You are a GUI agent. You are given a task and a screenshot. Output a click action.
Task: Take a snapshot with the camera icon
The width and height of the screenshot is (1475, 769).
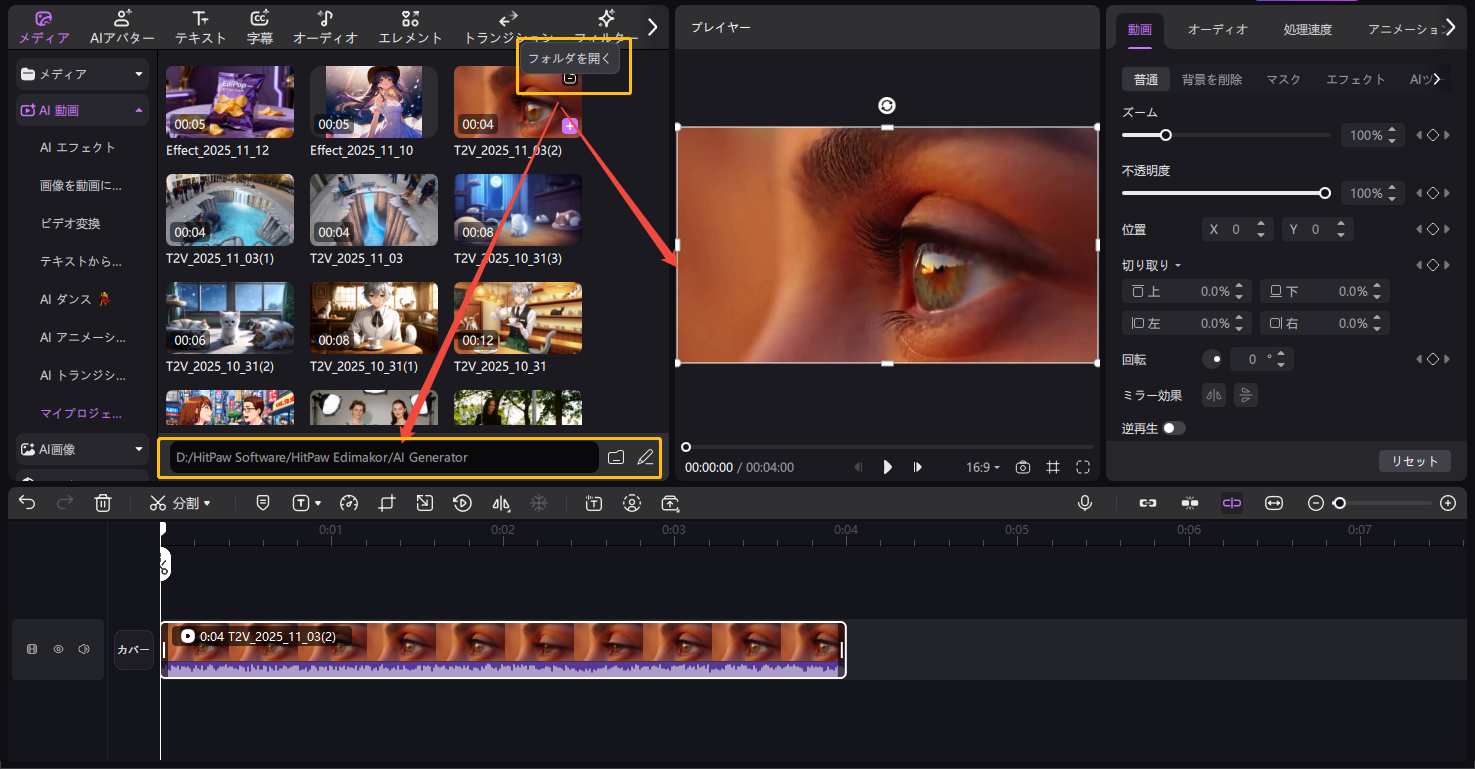[x=1022, y=467]
